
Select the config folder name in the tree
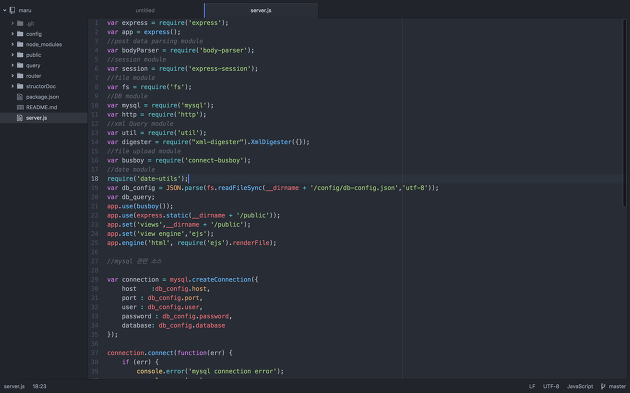click(x=34, y=34)
